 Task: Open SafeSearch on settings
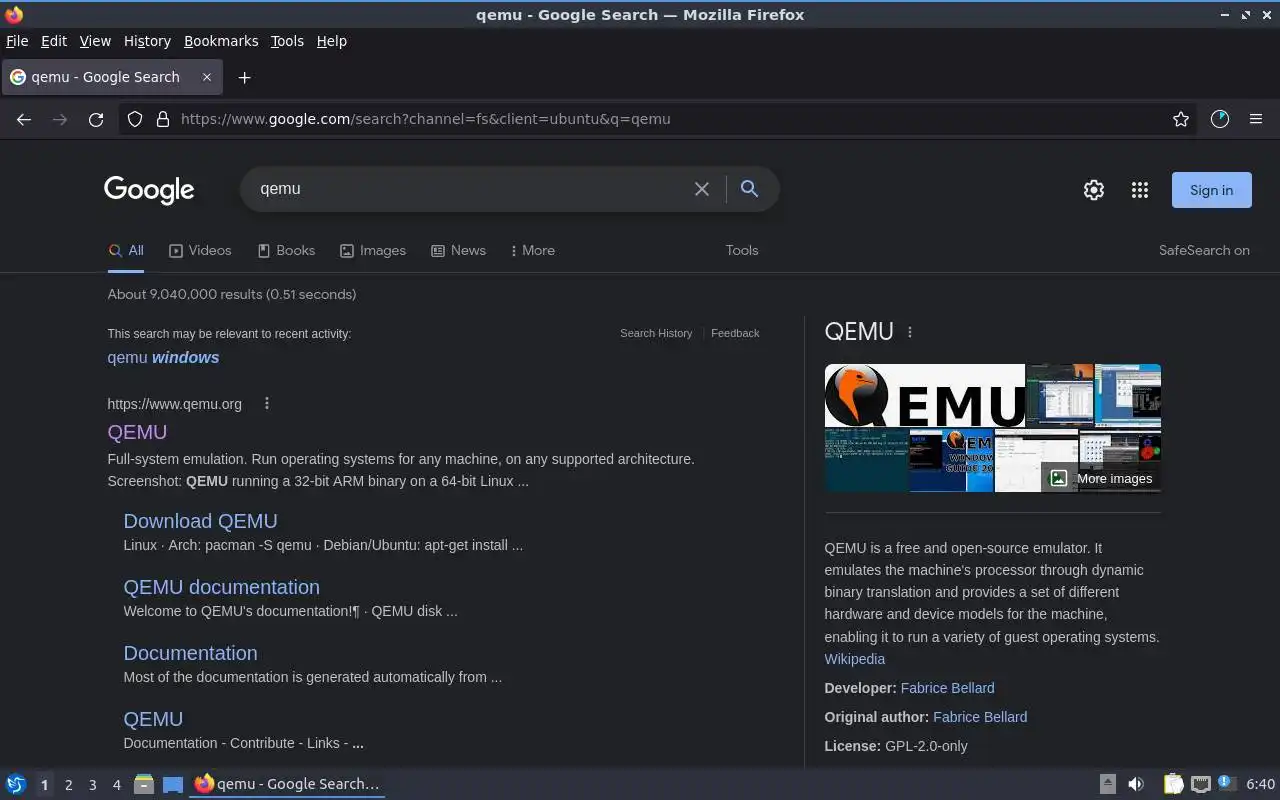pos(1204,251)
